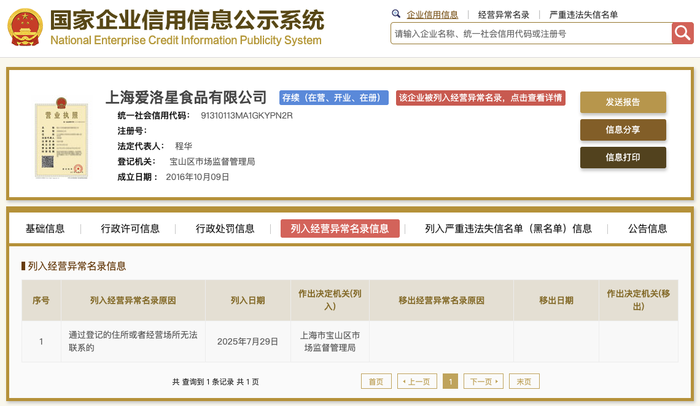Select the 列入经营异常名录信息 tab
Image resolution: width=700 pixels, height=406 pixels.
point(340,229)
